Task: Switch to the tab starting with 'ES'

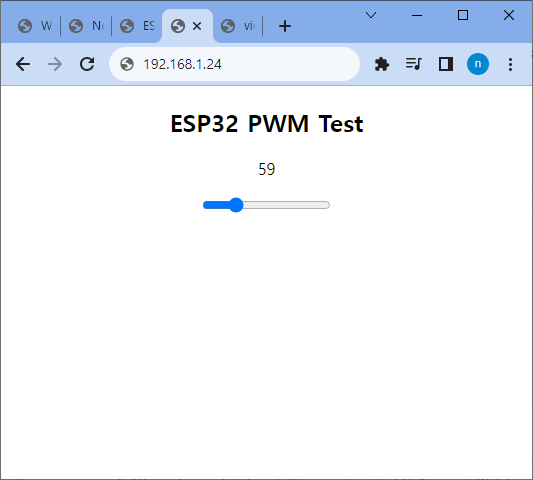Action: pos(137,26)
